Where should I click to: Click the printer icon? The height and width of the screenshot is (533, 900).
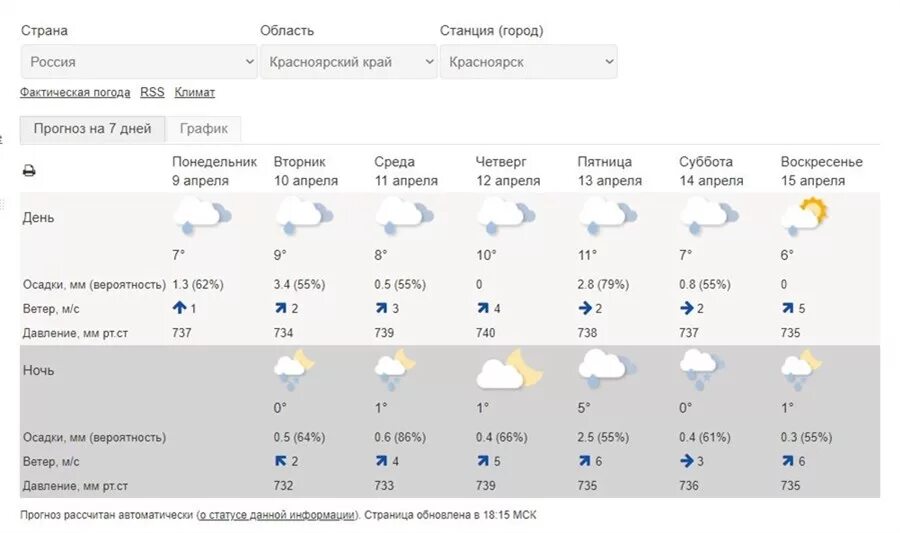29,170
